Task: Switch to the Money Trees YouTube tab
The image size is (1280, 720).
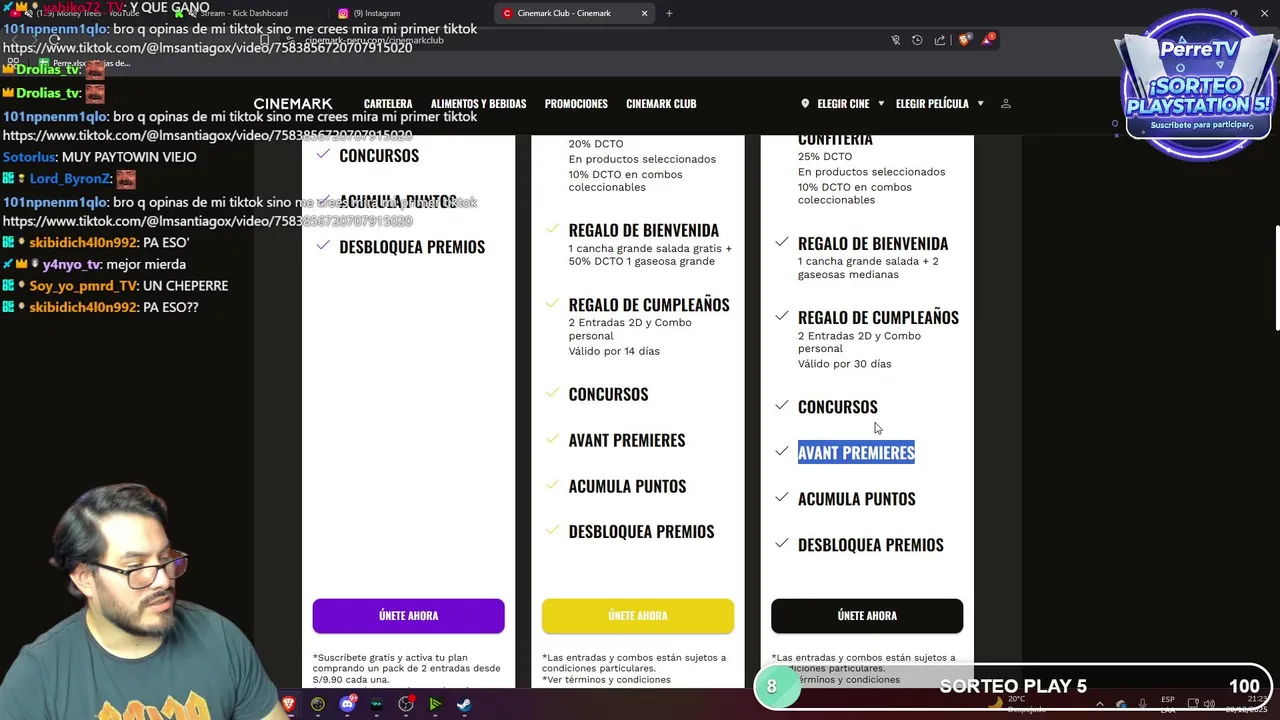Action: pyautogui.click(x=85, y=13)
